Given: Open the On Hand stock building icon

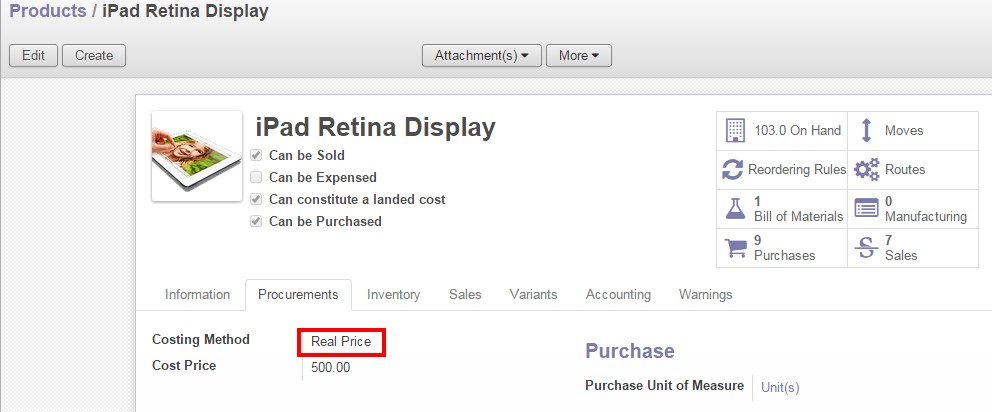Looking at the screenshot, I should pyautogui.click(x=735, y=130).
